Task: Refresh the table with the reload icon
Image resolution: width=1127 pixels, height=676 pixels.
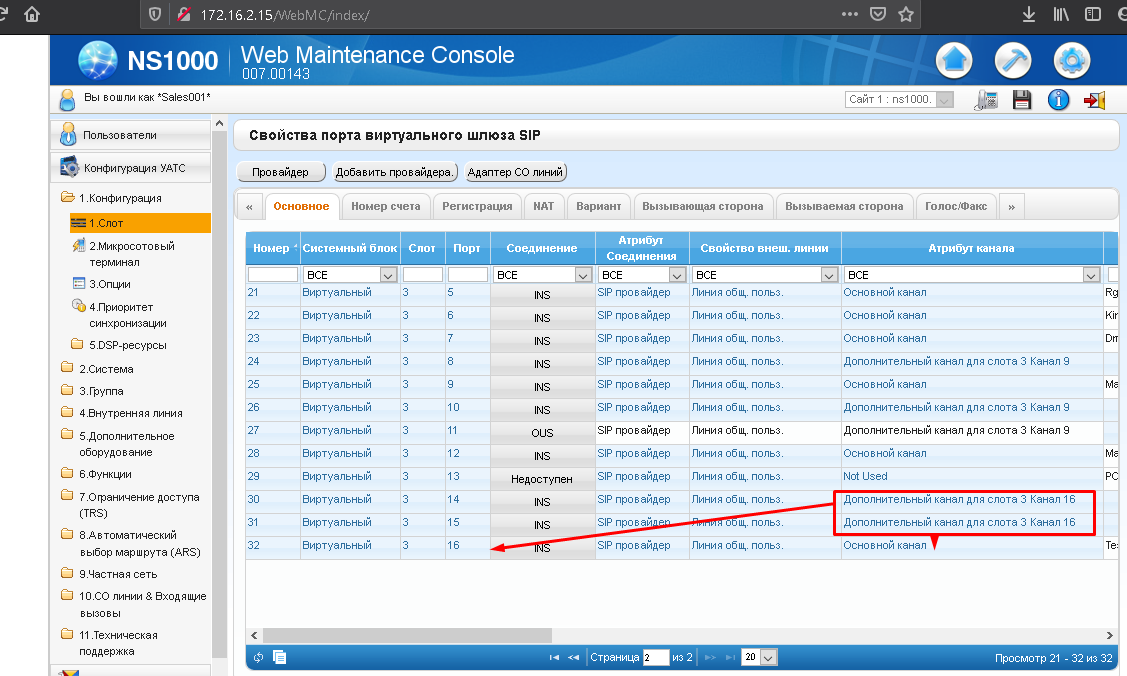Action: pyautogui.click(x=259, y=657)
